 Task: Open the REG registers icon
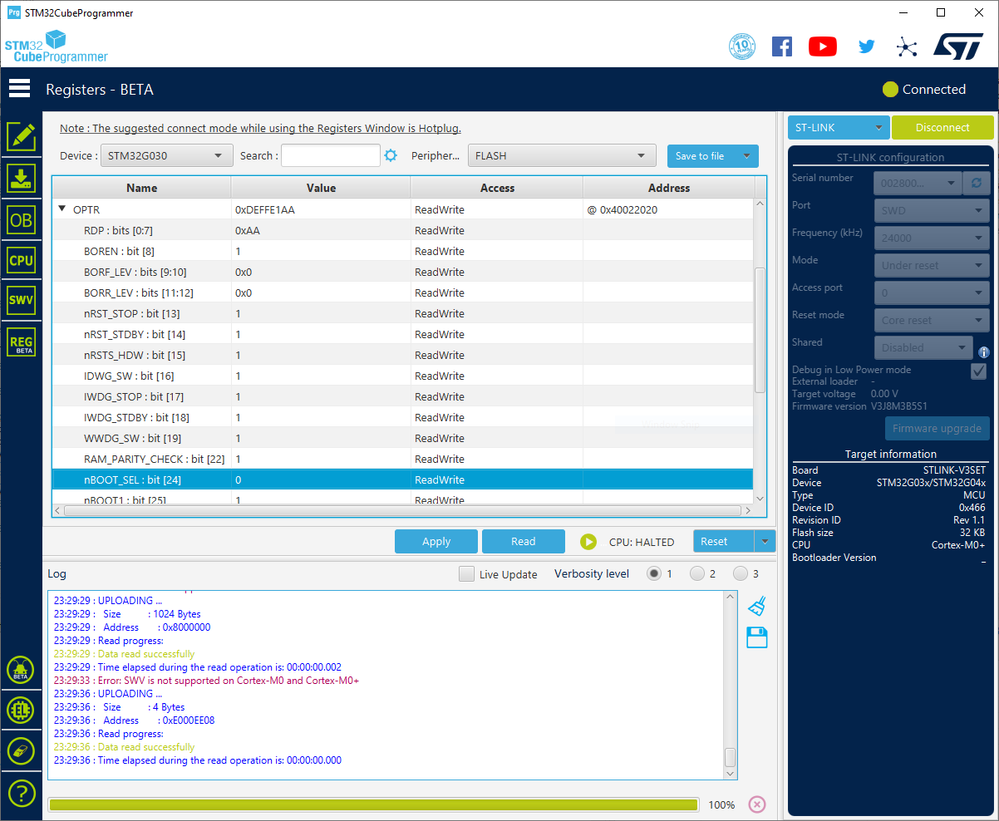click(x=21, y=343)
